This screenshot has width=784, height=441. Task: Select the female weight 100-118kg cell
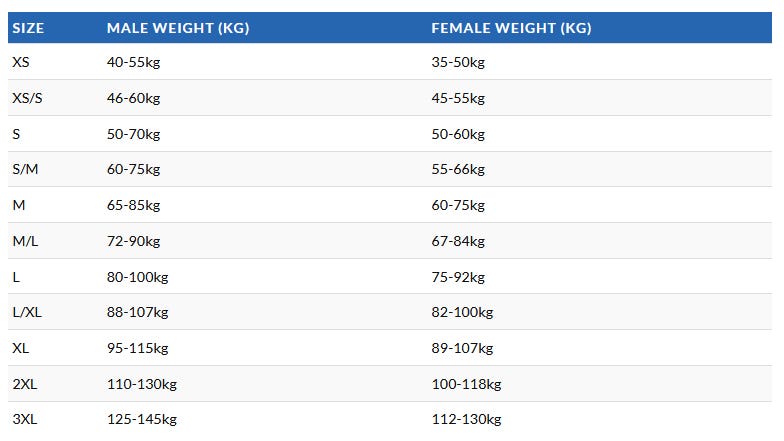(466, 384)
